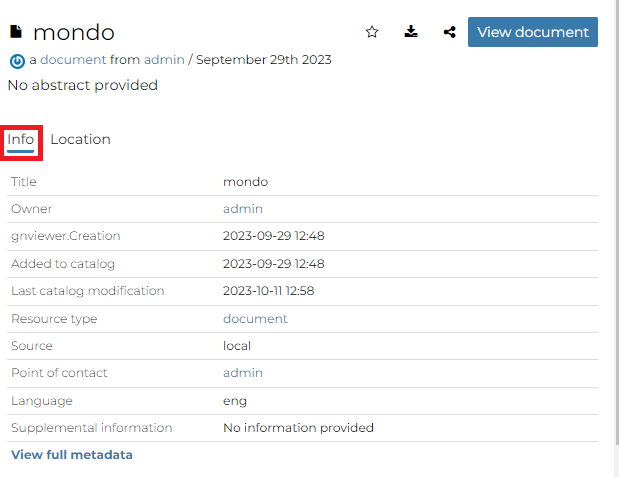
Task: Click the Title value mondo
Action: [x=246, y=182]
